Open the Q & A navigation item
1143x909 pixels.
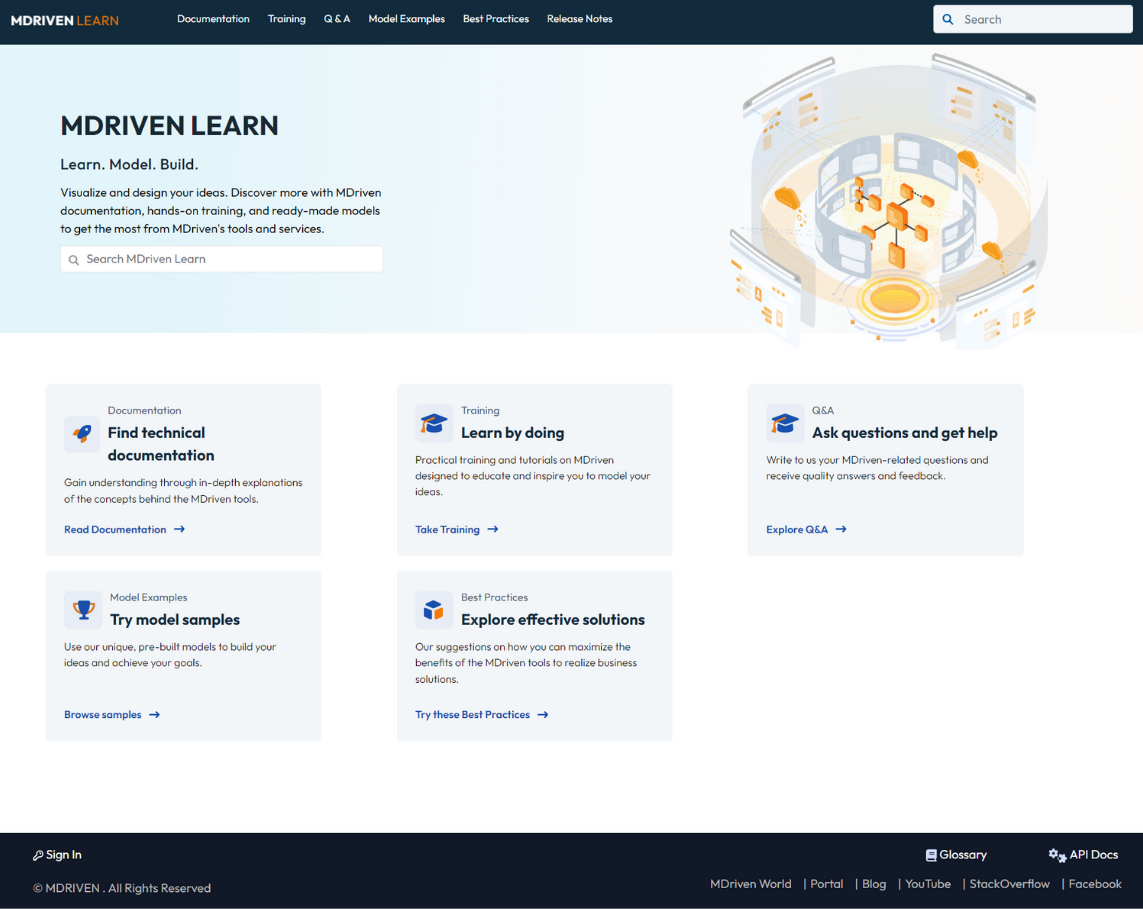(337, 19)
